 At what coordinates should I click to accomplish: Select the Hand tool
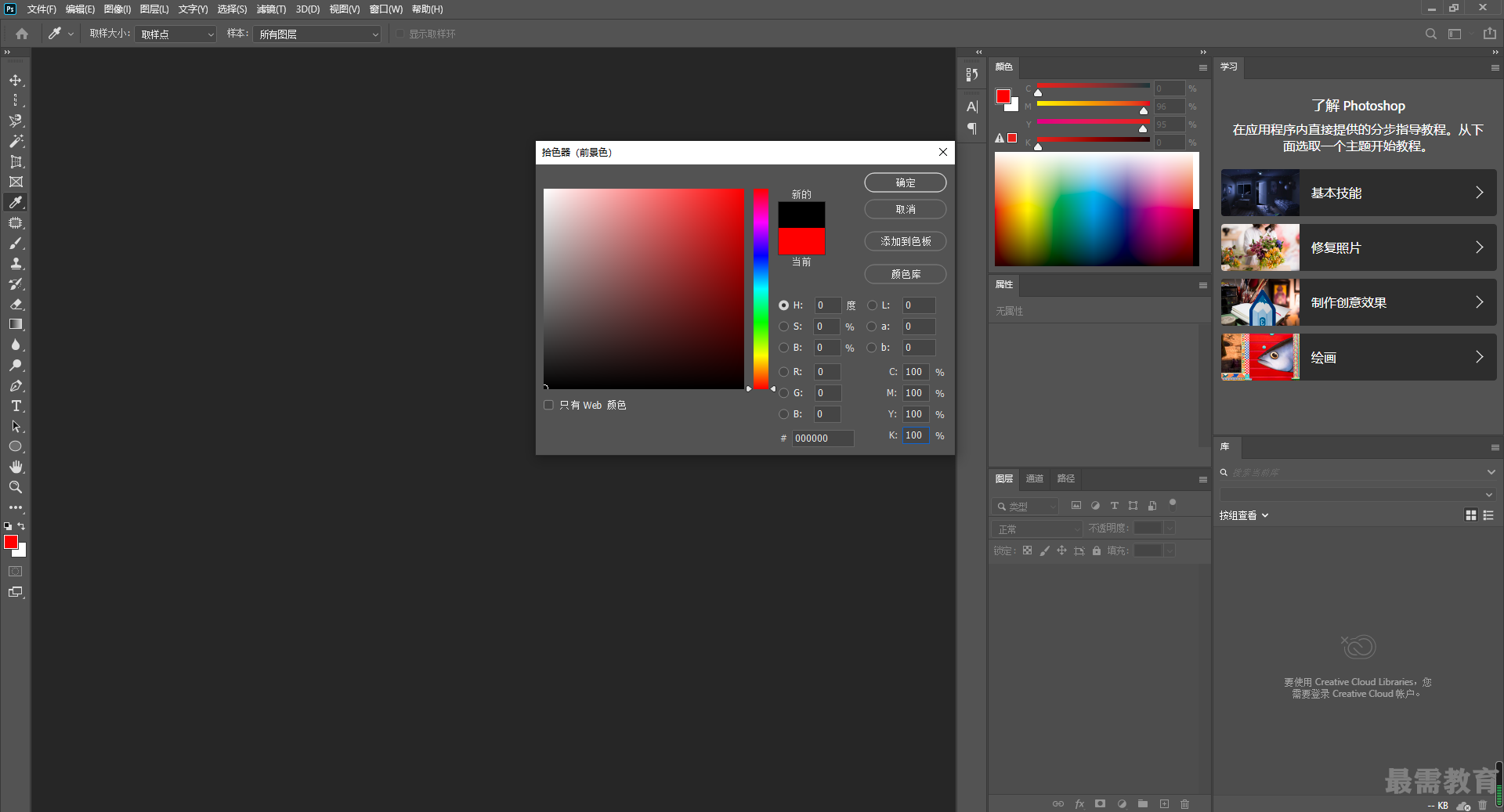click(16, 467)
